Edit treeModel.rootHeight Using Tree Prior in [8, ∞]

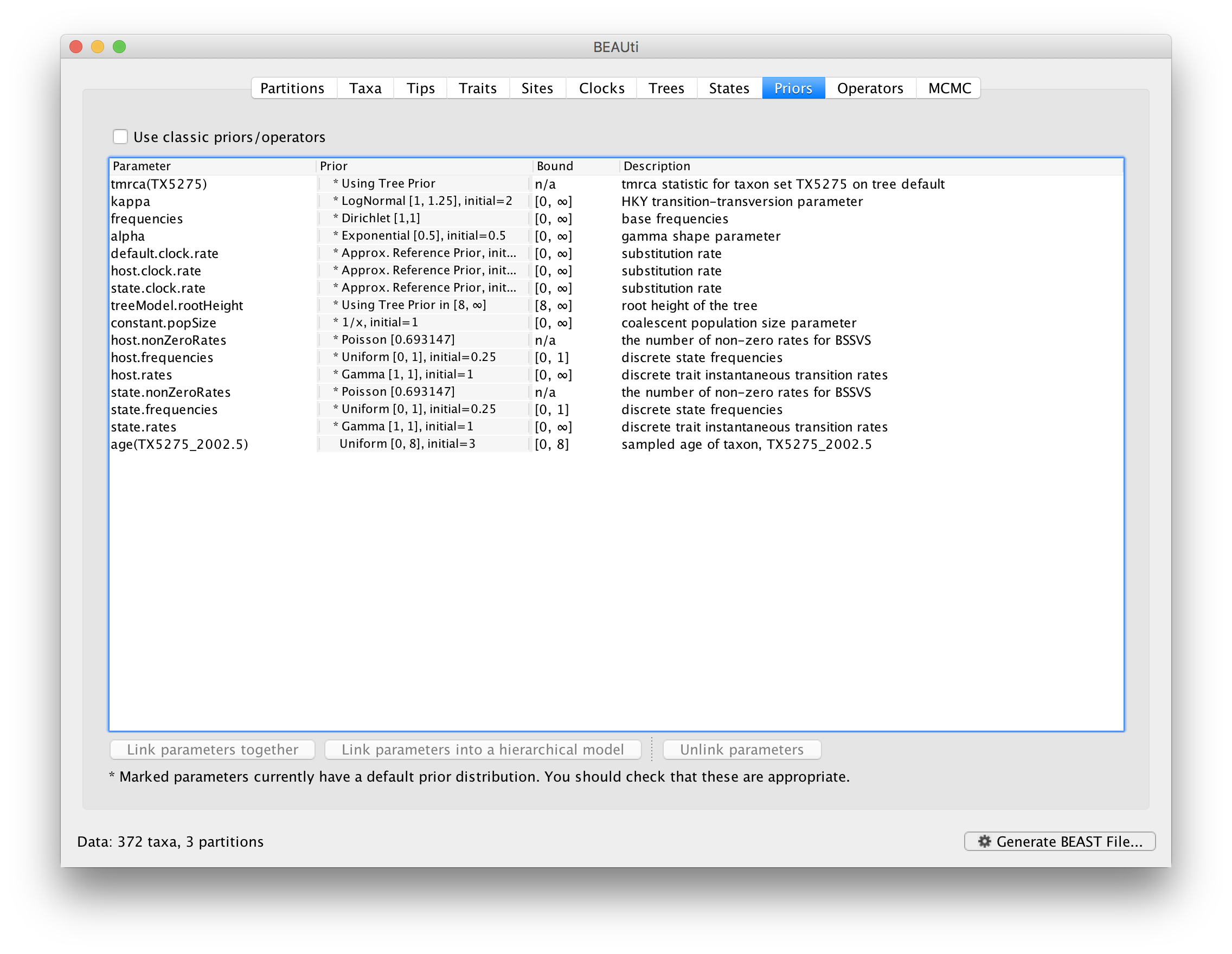coord(424,305)
